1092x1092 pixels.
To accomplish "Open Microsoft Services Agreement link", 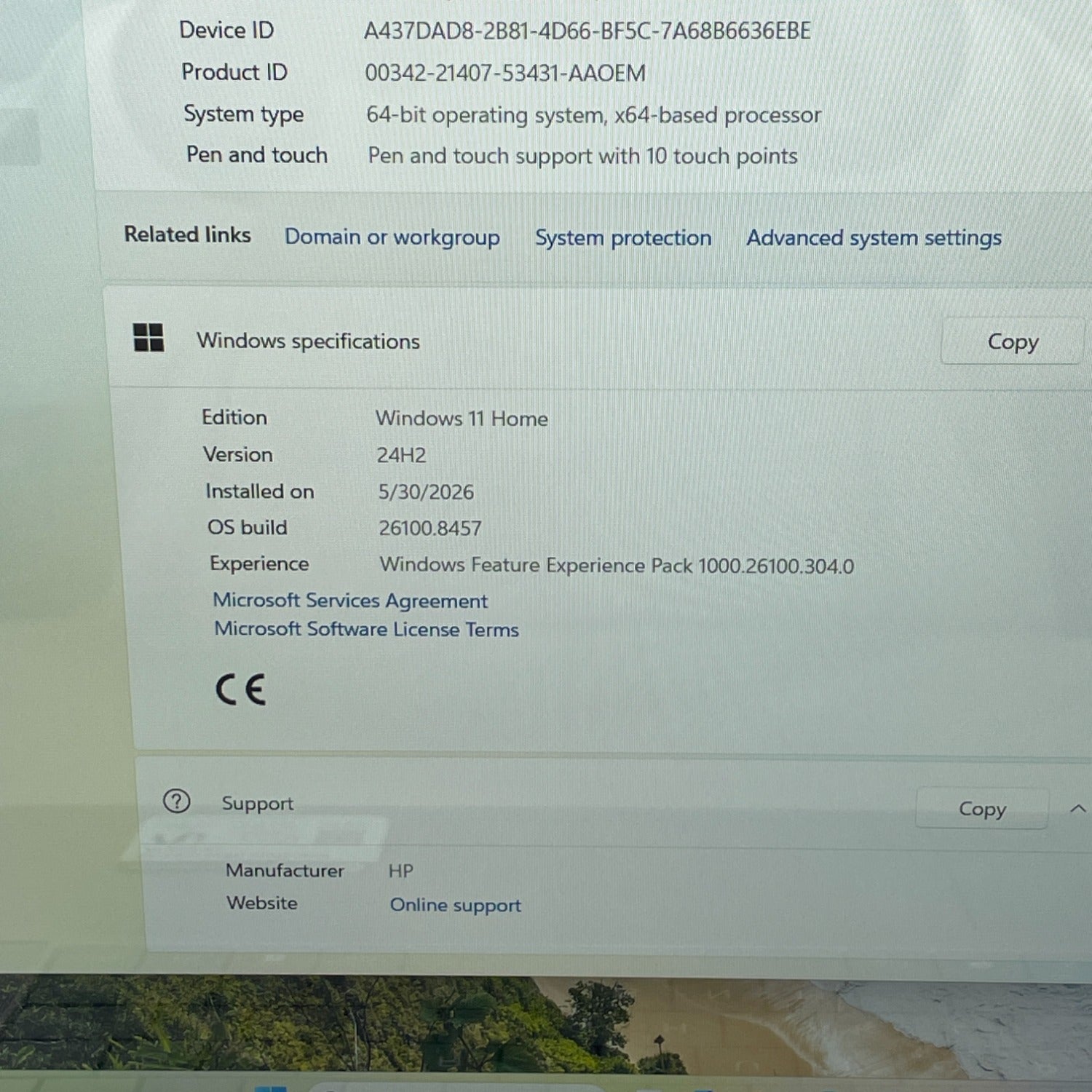I will tap(350, 601).
